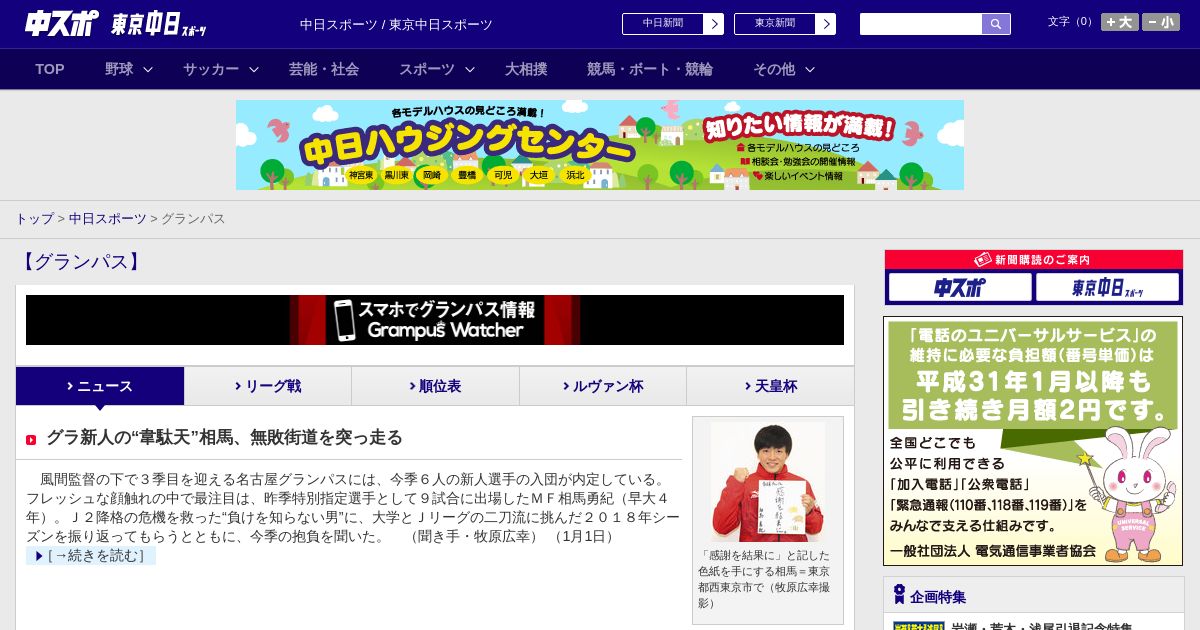Open the 中日新聞 link button

pos(672,24)
